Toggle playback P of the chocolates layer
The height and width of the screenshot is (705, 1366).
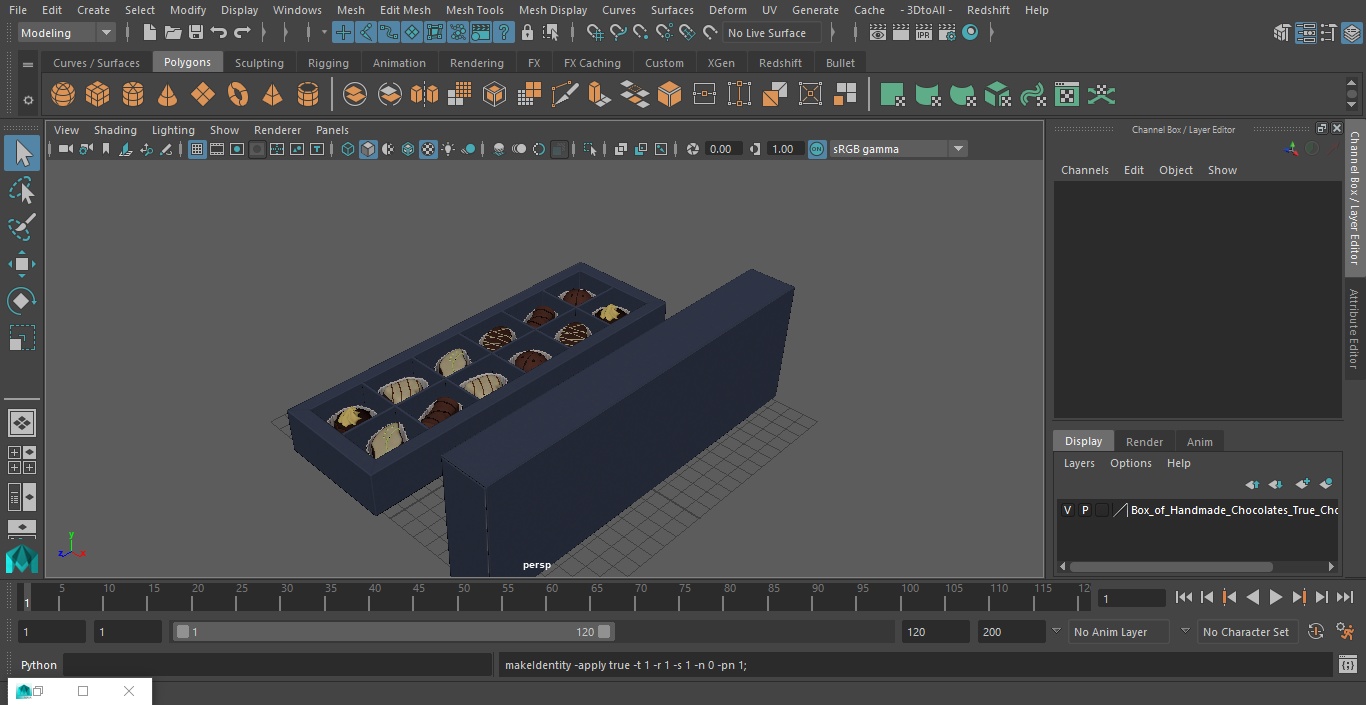pos(1085,510)
